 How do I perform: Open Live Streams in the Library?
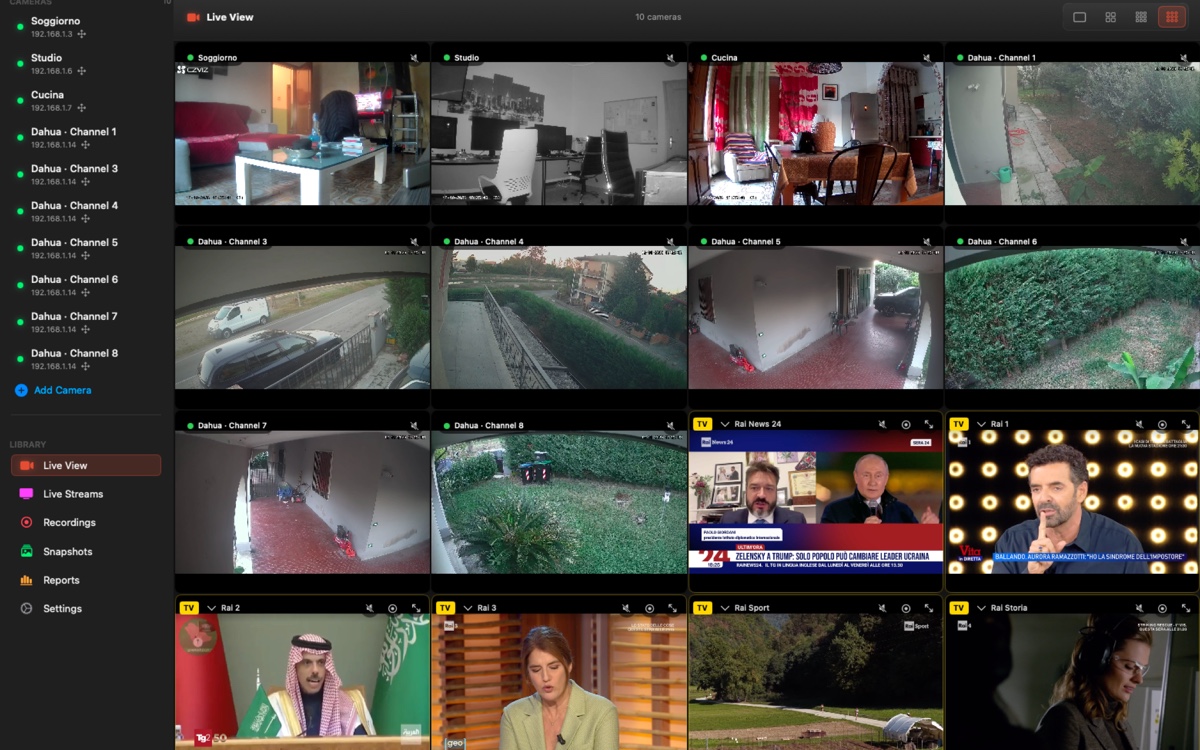pyautogui.click(x=86, y=494)
